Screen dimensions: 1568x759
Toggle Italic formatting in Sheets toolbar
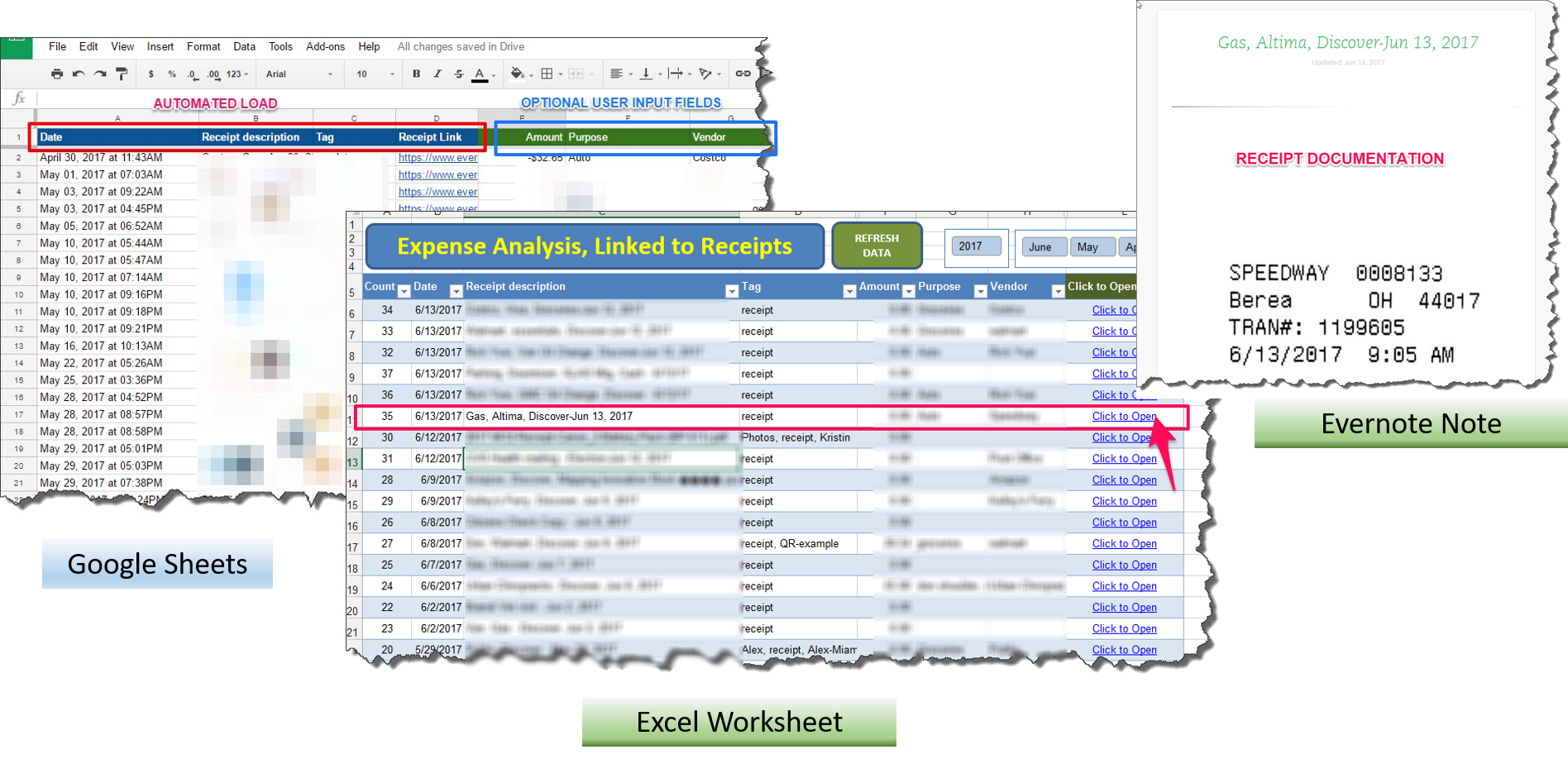coord(437,74)
